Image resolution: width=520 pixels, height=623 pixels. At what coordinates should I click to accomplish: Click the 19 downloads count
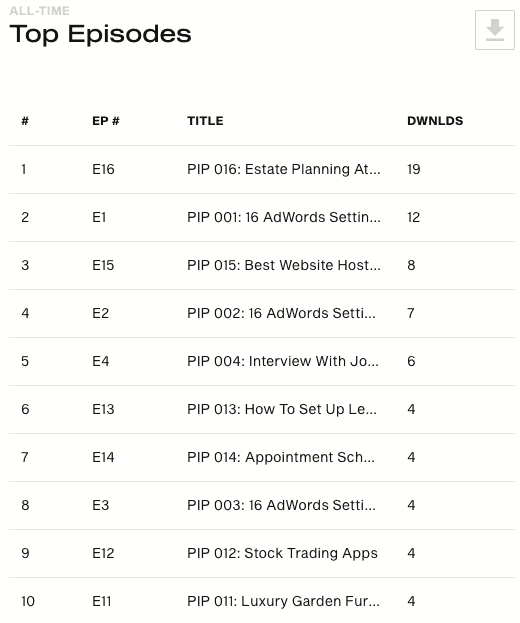[414, 169]
